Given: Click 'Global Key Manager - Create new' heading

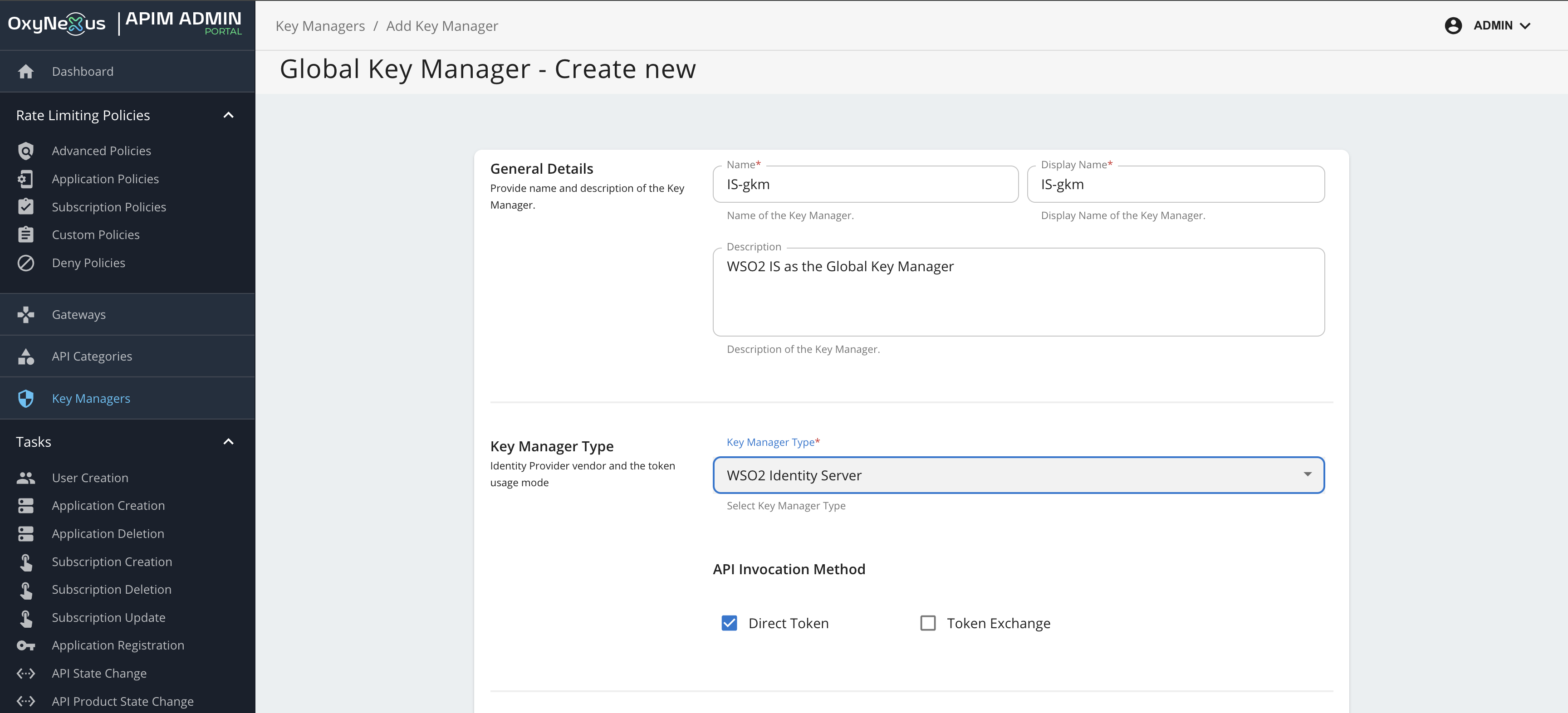Looking at the screenshot, I should [488, 69].
